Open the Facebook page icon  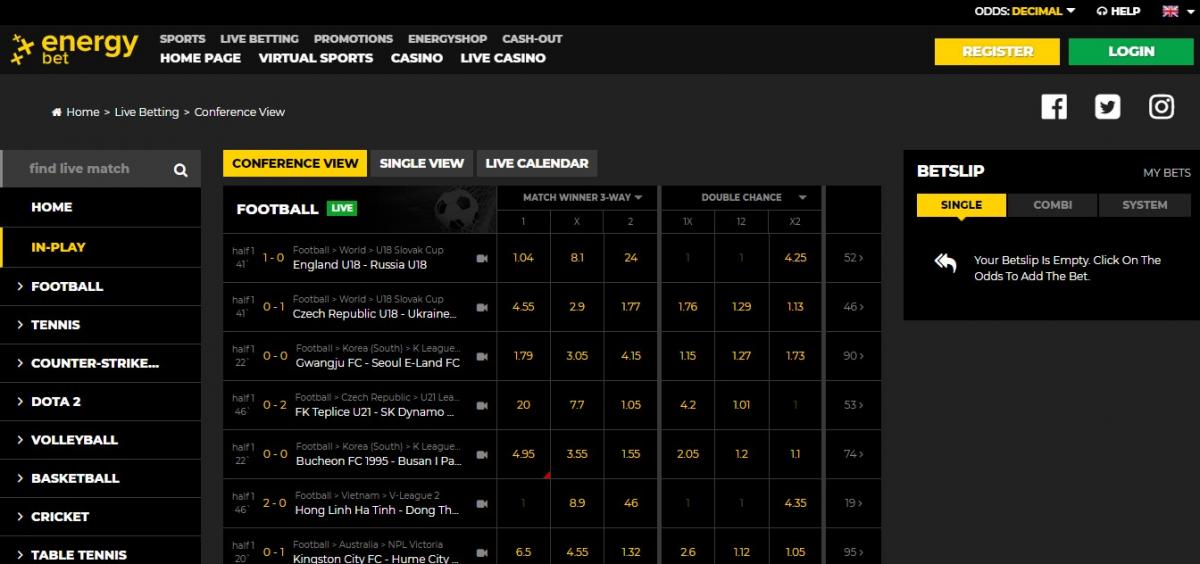tap(1054, 107)
